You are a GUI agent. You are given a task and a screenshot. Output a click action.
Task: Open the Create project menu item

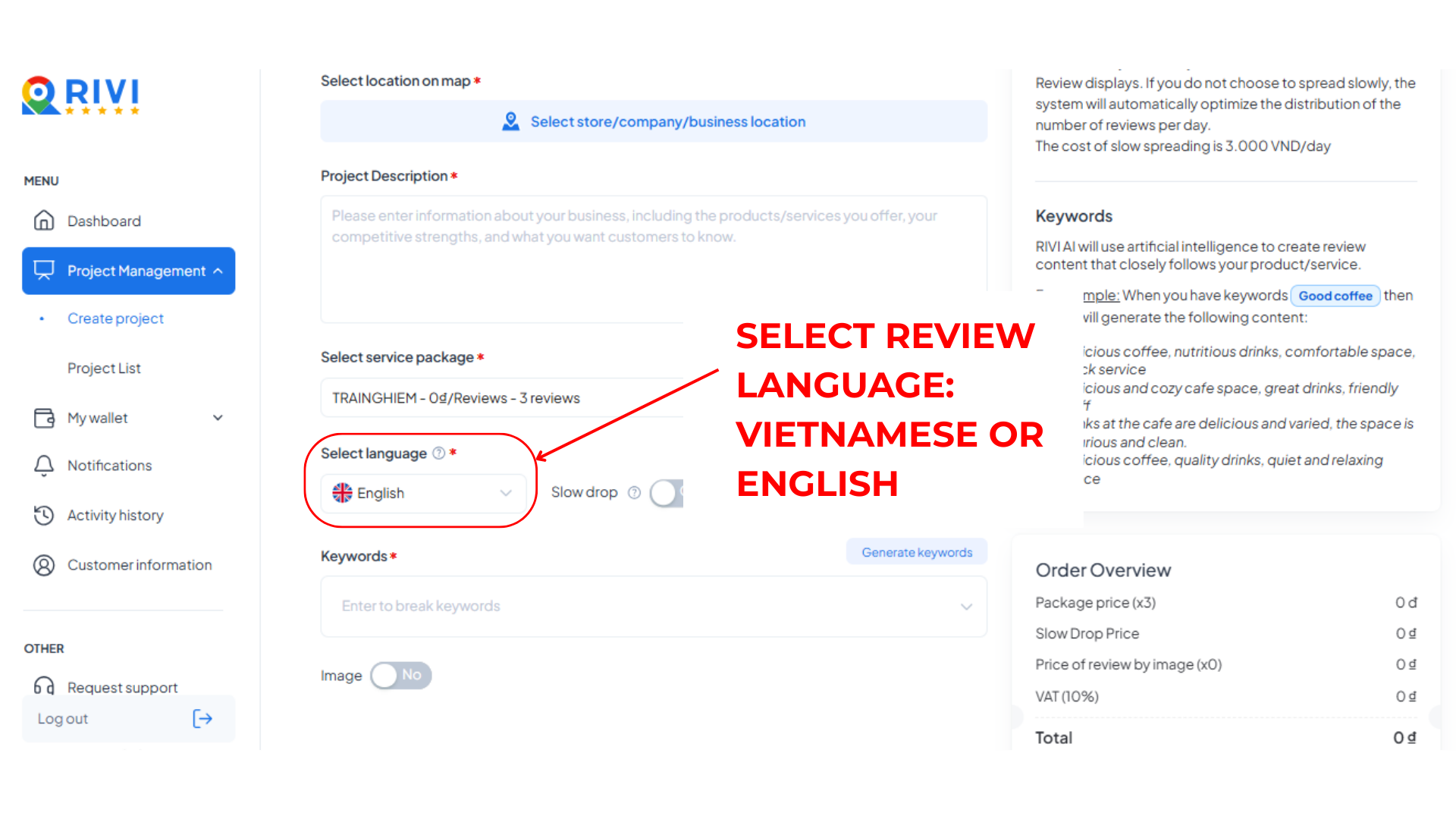point(115,318)
